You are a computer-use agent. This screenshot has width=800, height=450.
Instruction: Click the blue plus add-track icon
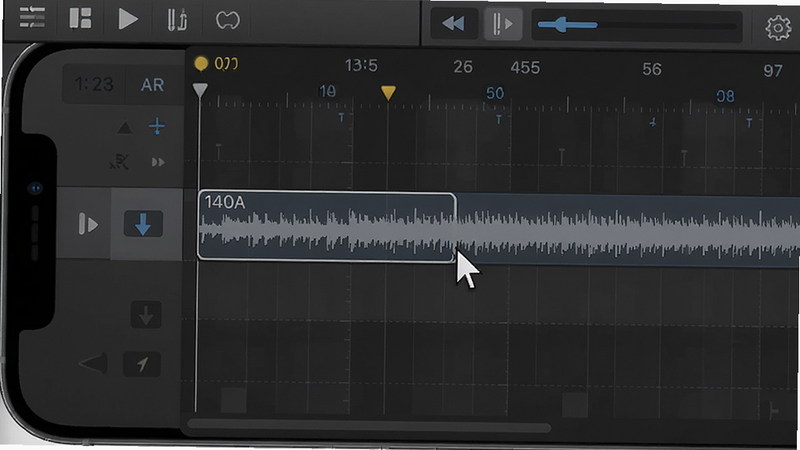click(157, 126)
